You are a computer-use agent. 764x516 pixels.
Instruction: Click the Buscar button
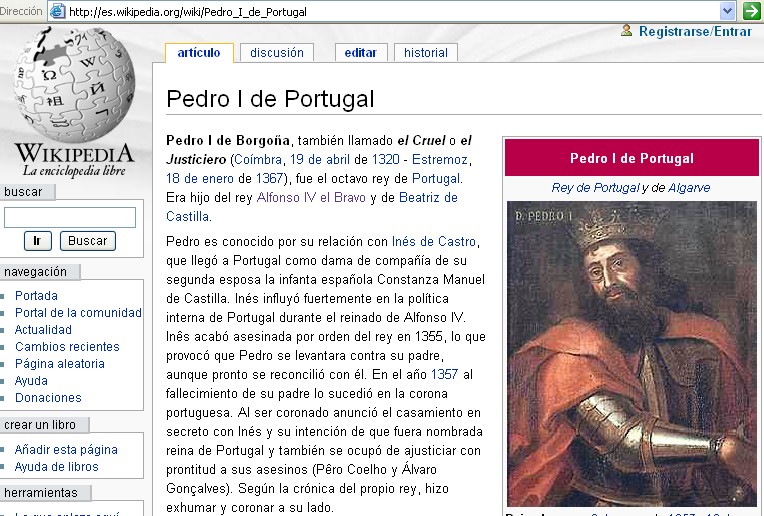coord(88,241)
